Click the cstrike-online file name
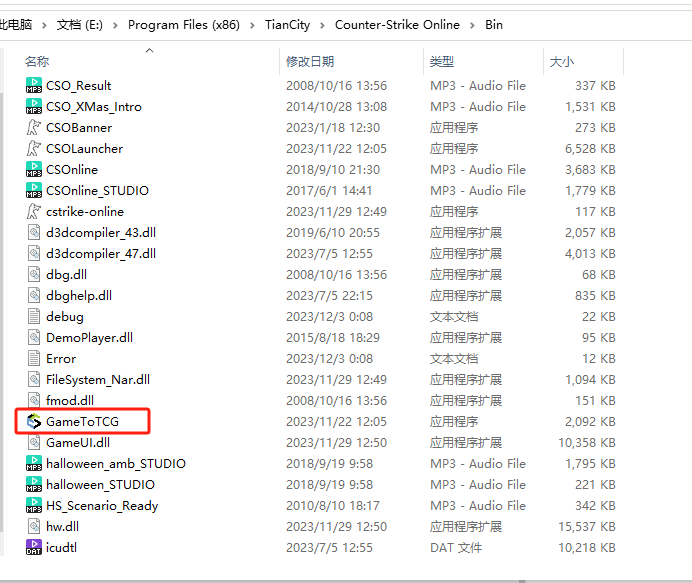 pos(85,211)
